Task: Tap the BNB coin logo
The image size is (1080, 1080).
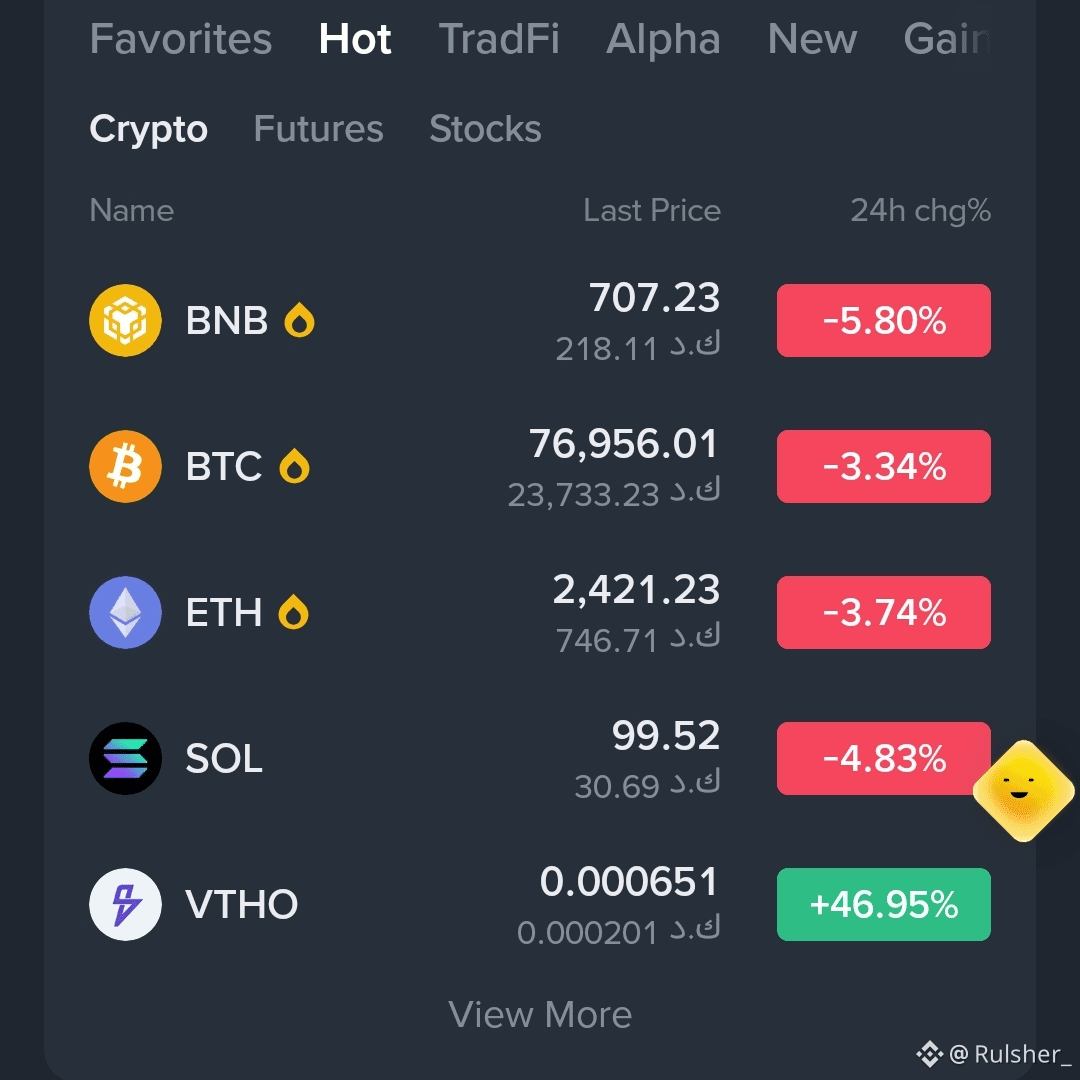Action: point(125,320)
